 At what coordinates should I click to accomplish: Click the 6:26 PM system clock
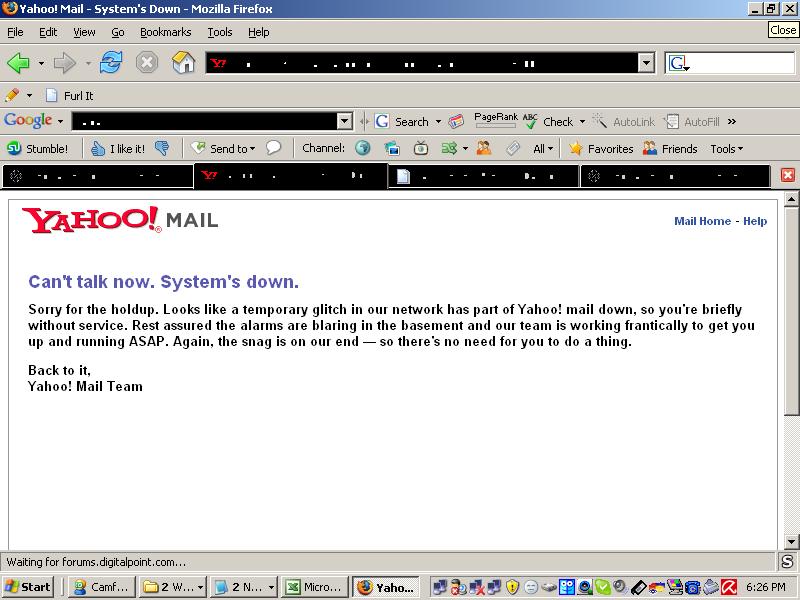click(x=766, y=587)
